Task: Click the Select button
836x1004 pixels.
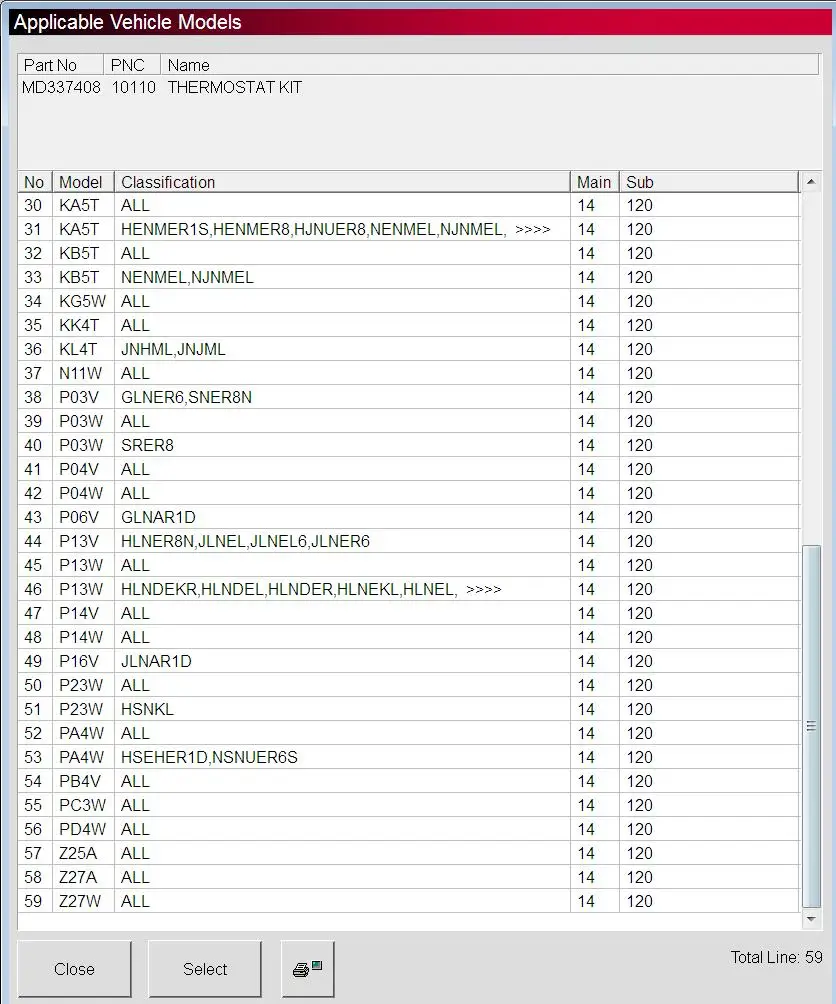Action: pos(205,969)
